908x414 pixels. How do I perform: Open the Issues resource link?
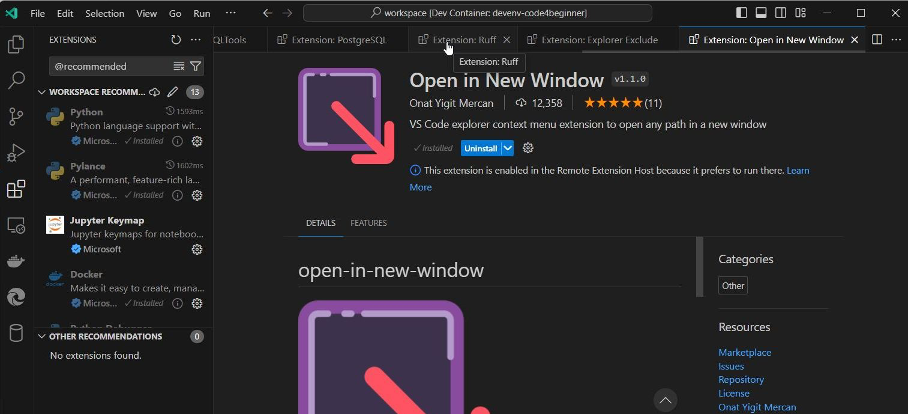(x=731, y=367)
